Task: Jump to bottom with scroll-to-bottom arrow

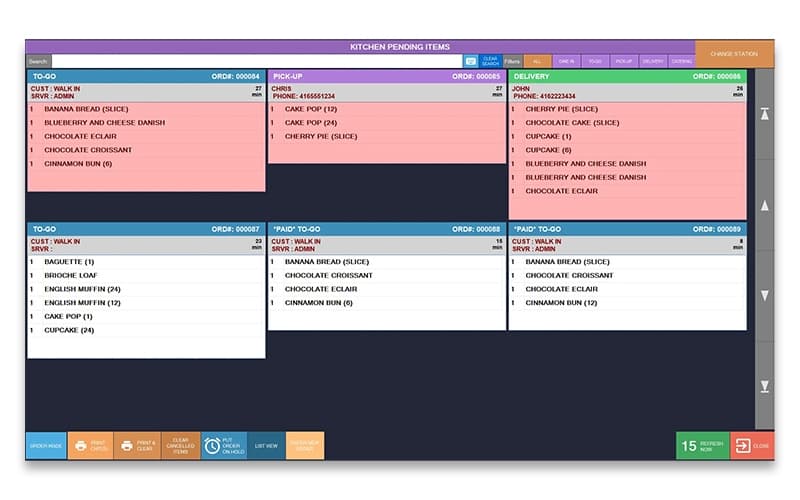Action: click(x=765, y=387)
